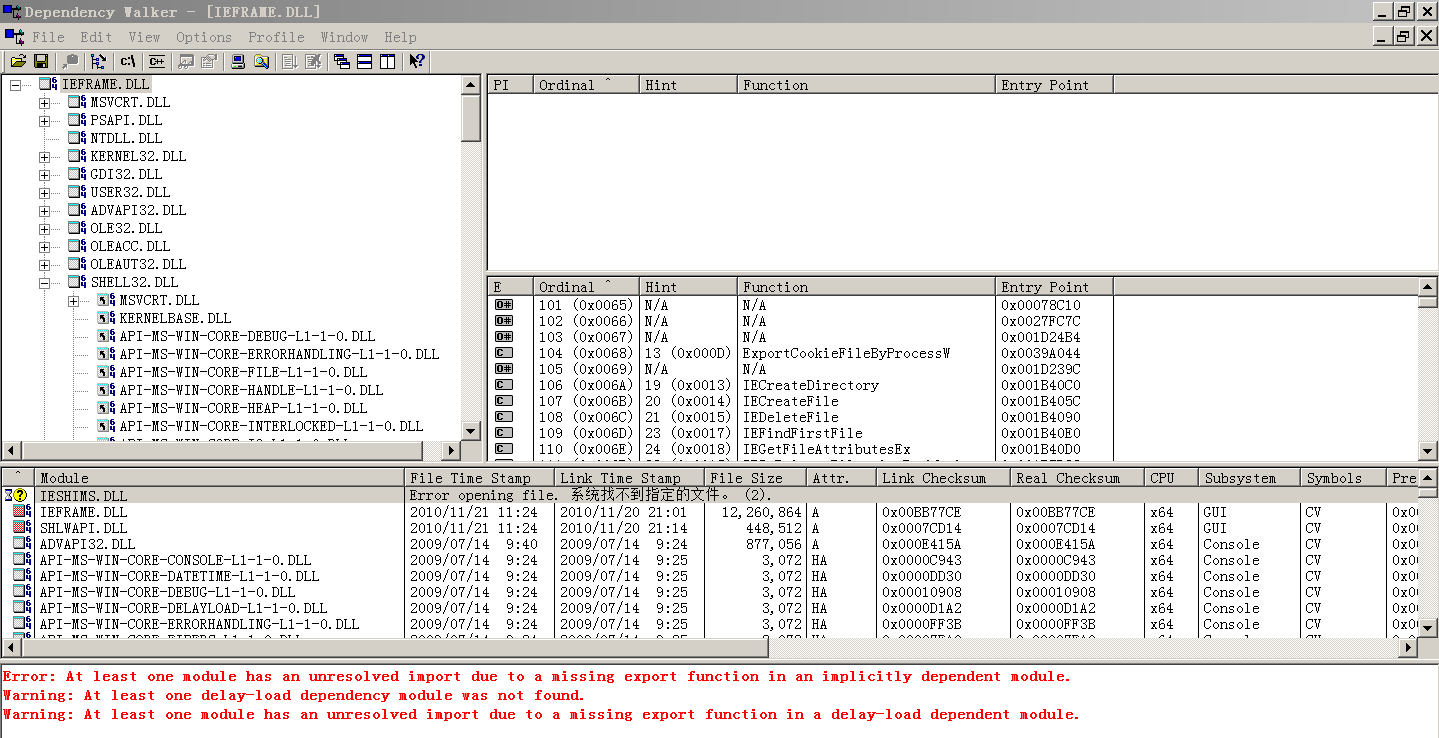Toggle the Full Paths c:\ toolbar icon

click(127, 61)
